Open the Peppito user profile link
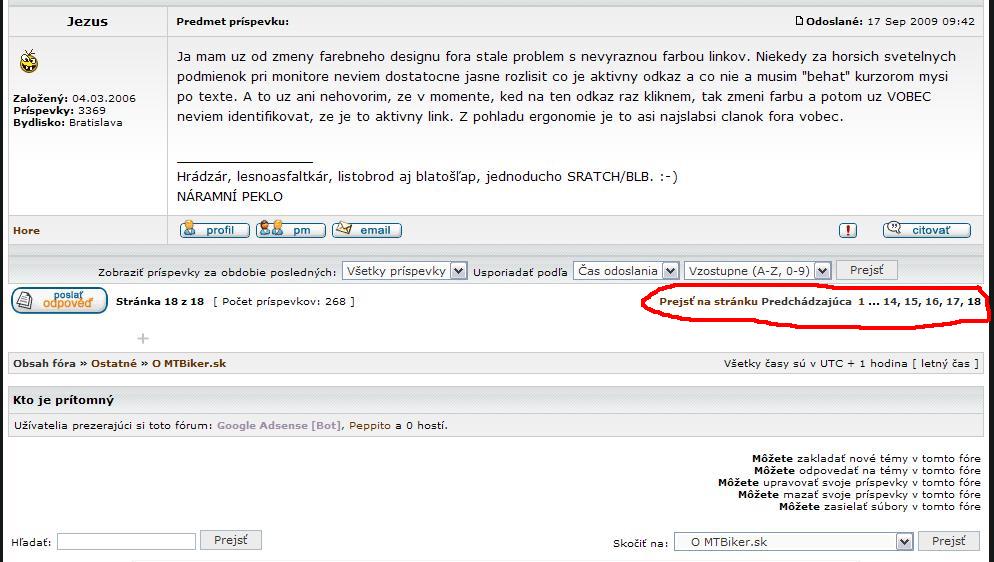 pyautogui.click(x=369, y=426)
